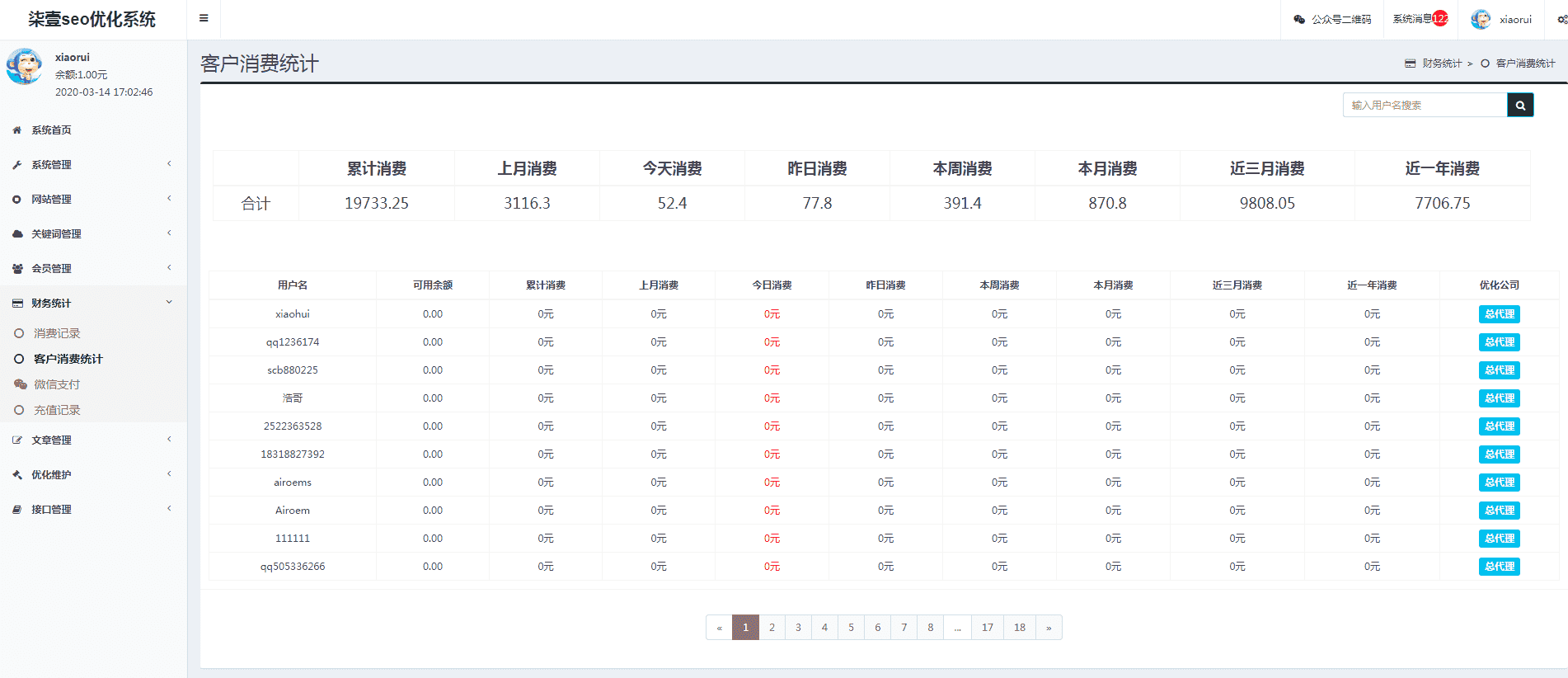Open 系统消息 notification badge

tap(1439, 18)
